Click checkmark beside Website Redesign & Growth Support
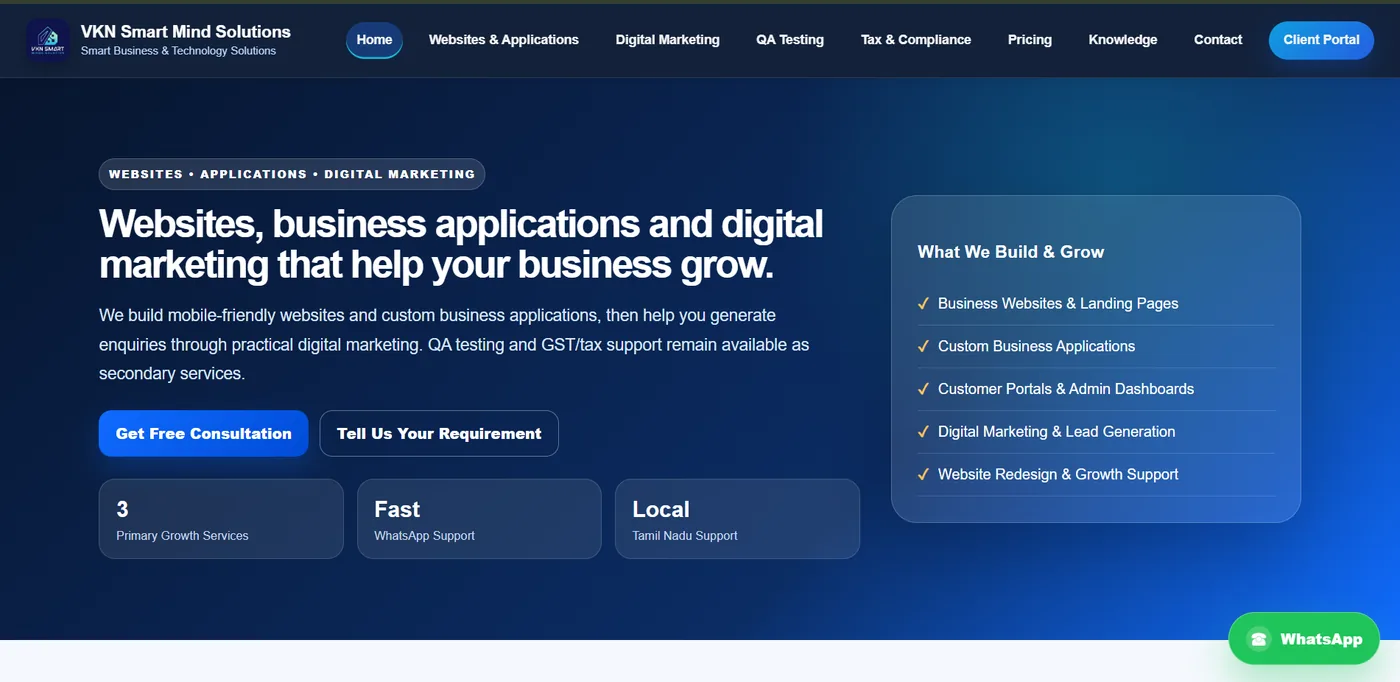This screenshot has height=682, width=1400. coord(923,474)
